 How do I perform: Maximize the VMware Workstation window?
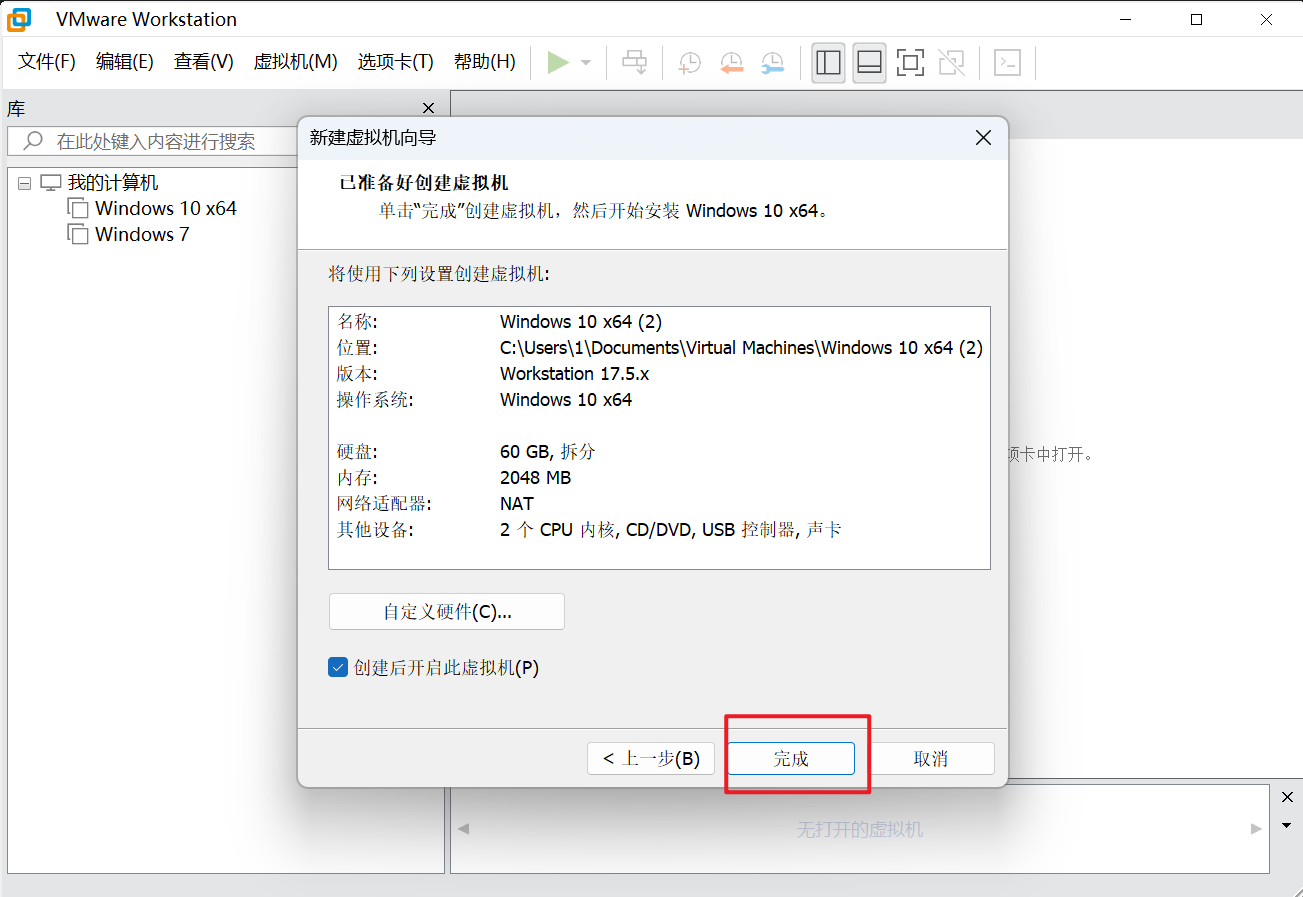[1196, 19]
